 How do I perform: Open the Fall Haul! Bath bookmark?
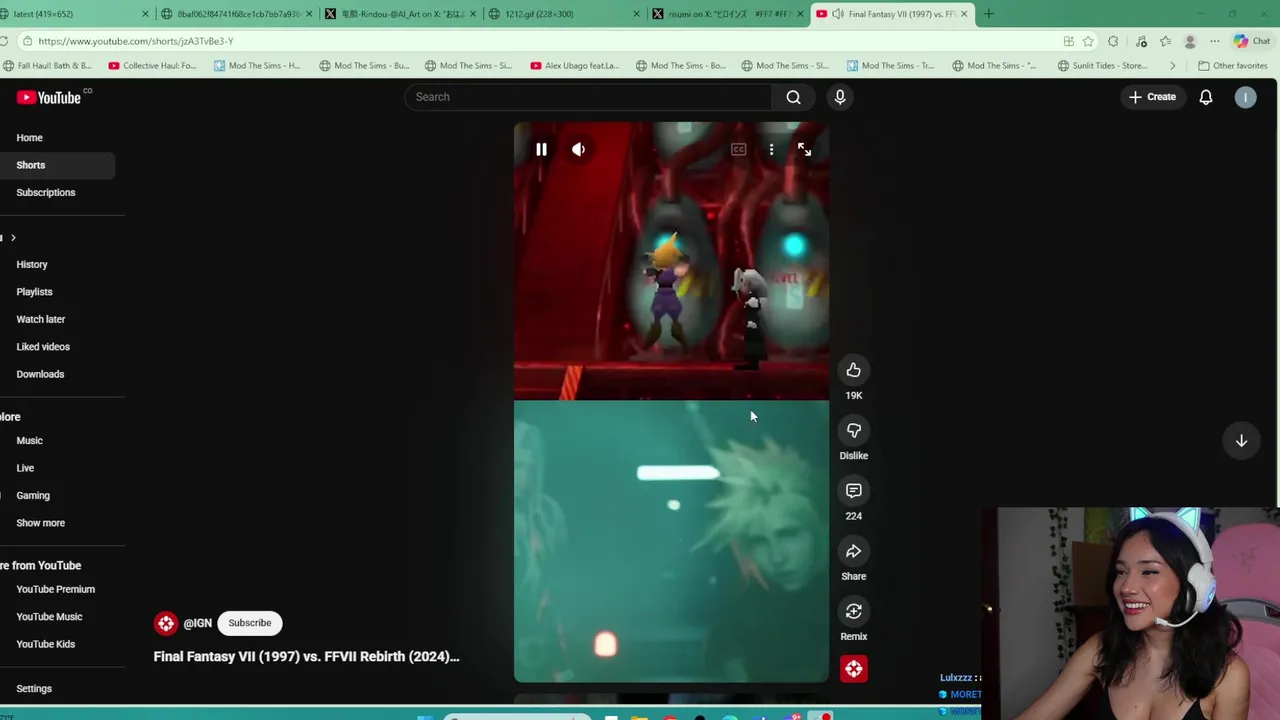(48, 66)
